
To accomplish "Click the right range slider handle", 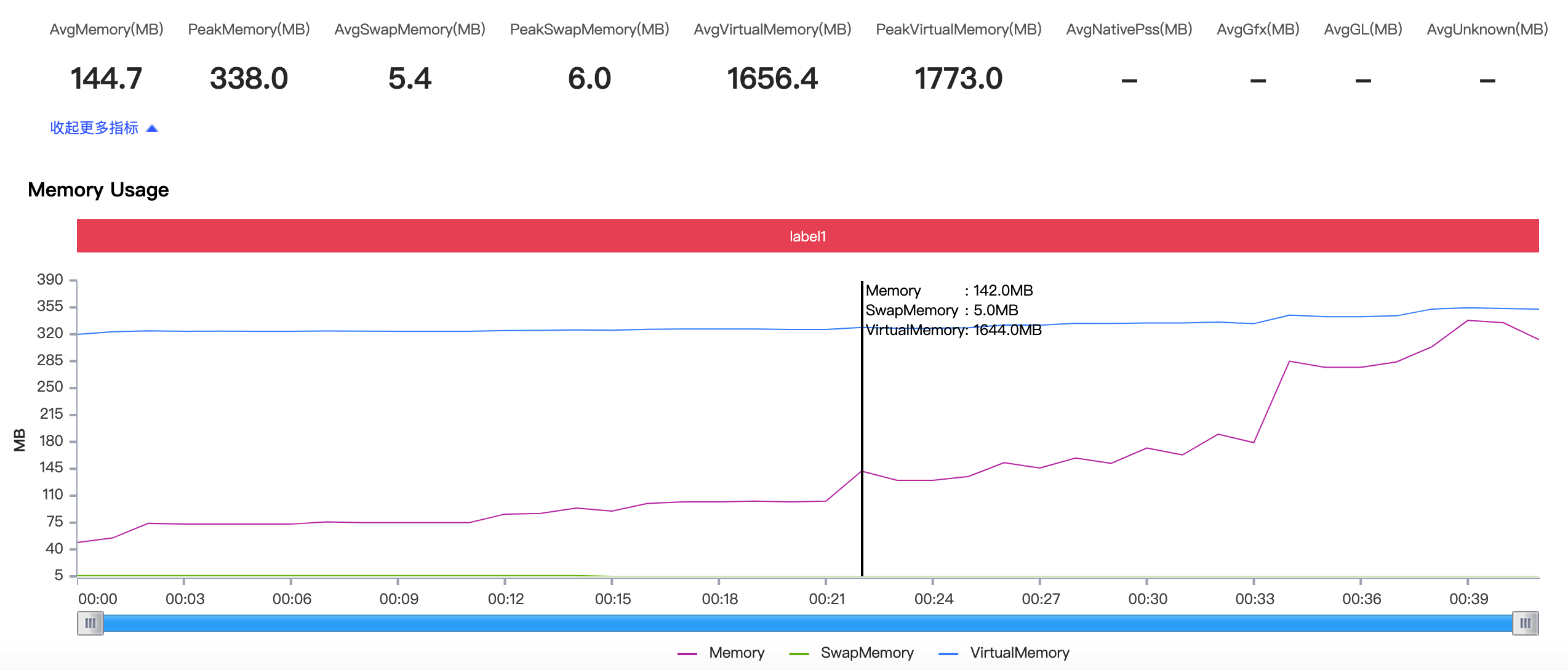I will tap(1525, 623).
